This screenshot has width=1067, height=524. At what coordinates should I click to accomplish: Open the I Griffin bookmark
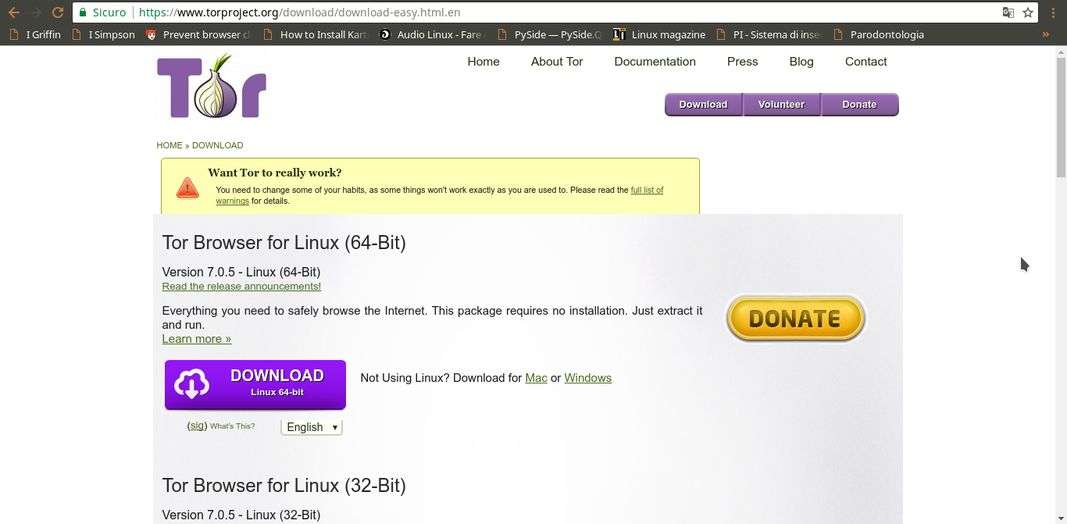coord(35,34)
